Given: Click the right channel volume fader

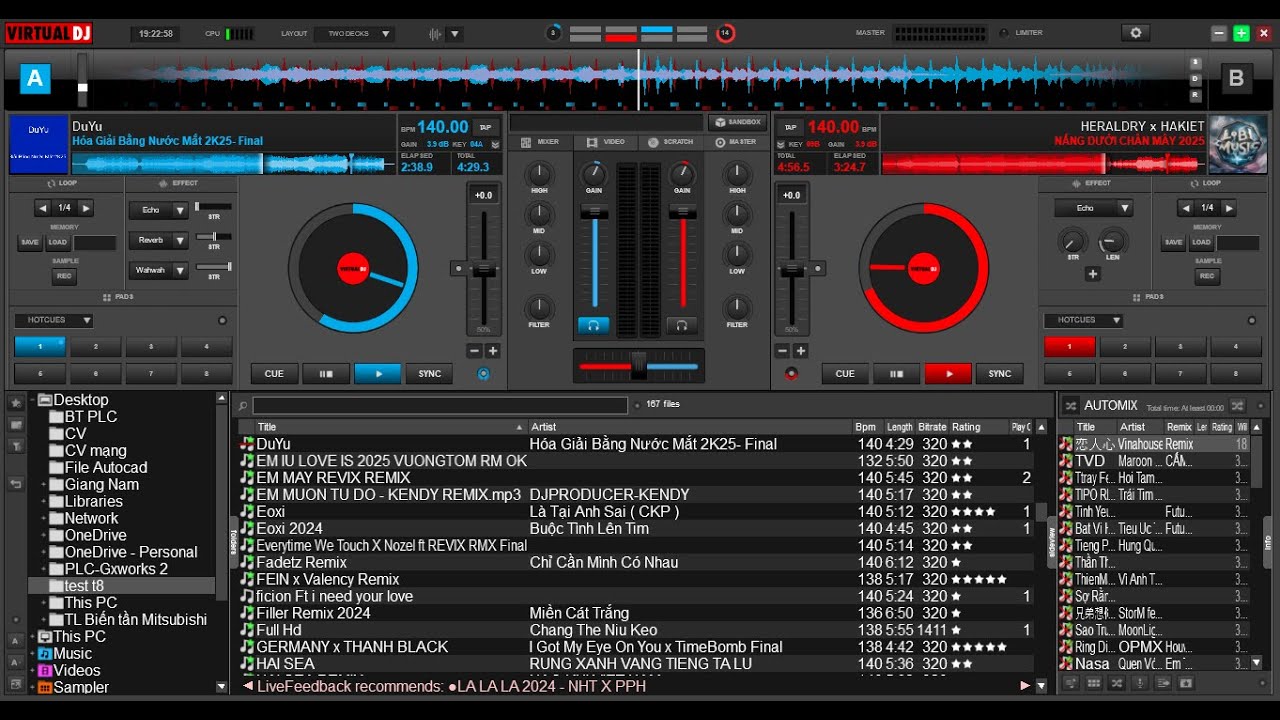Looking at the screenshot, I should pos(683,214).
